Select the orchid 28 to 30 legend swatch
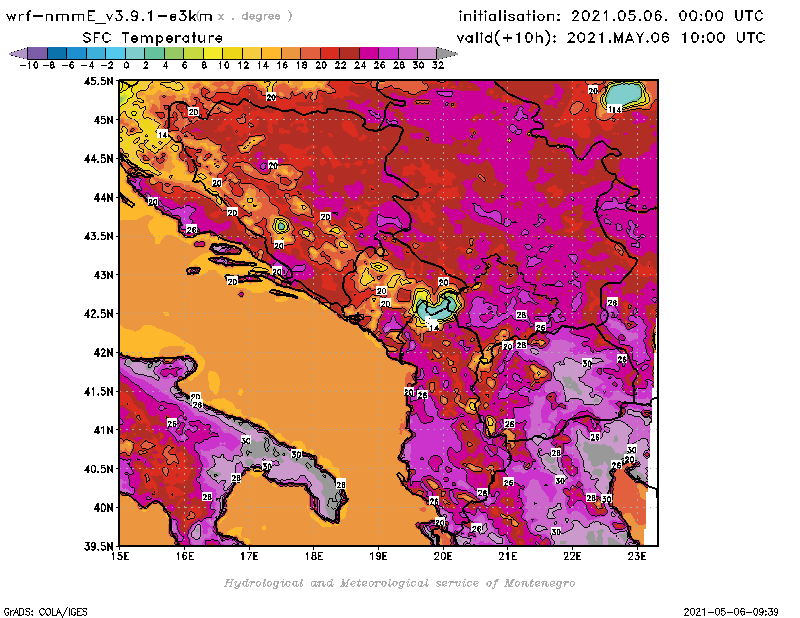Screen dimensions: 800x618 point(408,53)
